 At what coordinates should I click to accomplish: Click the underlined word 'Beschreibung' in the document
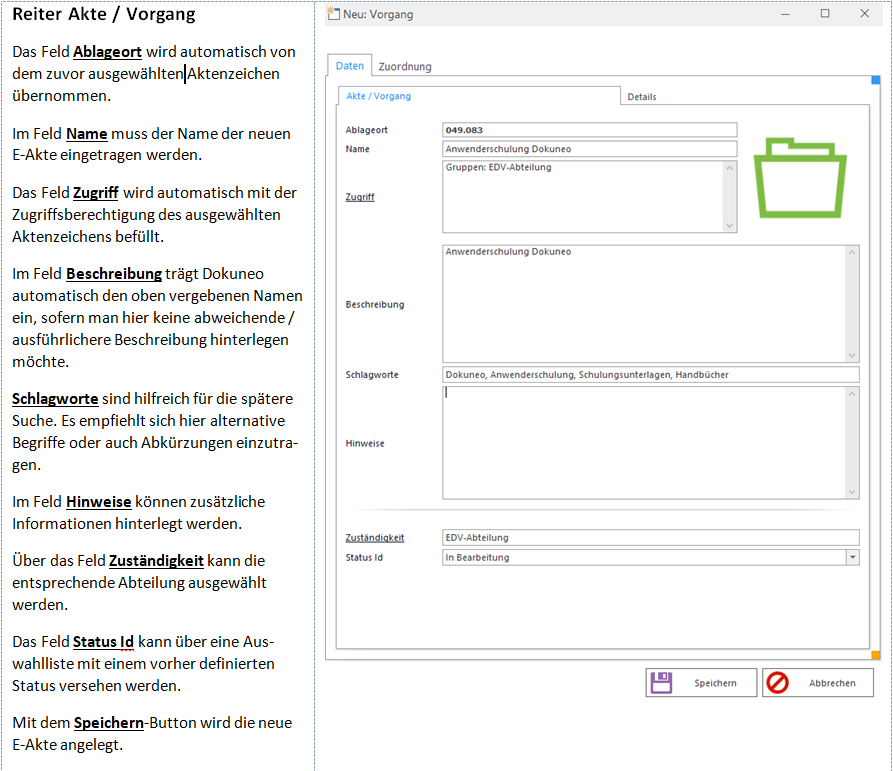114,274
